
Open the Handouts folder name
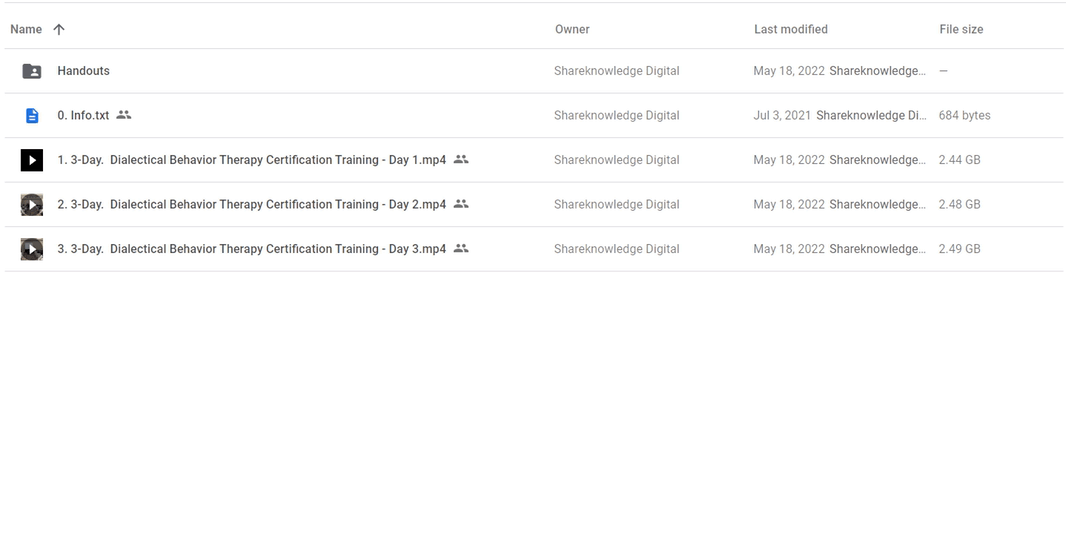pos(84,71)
